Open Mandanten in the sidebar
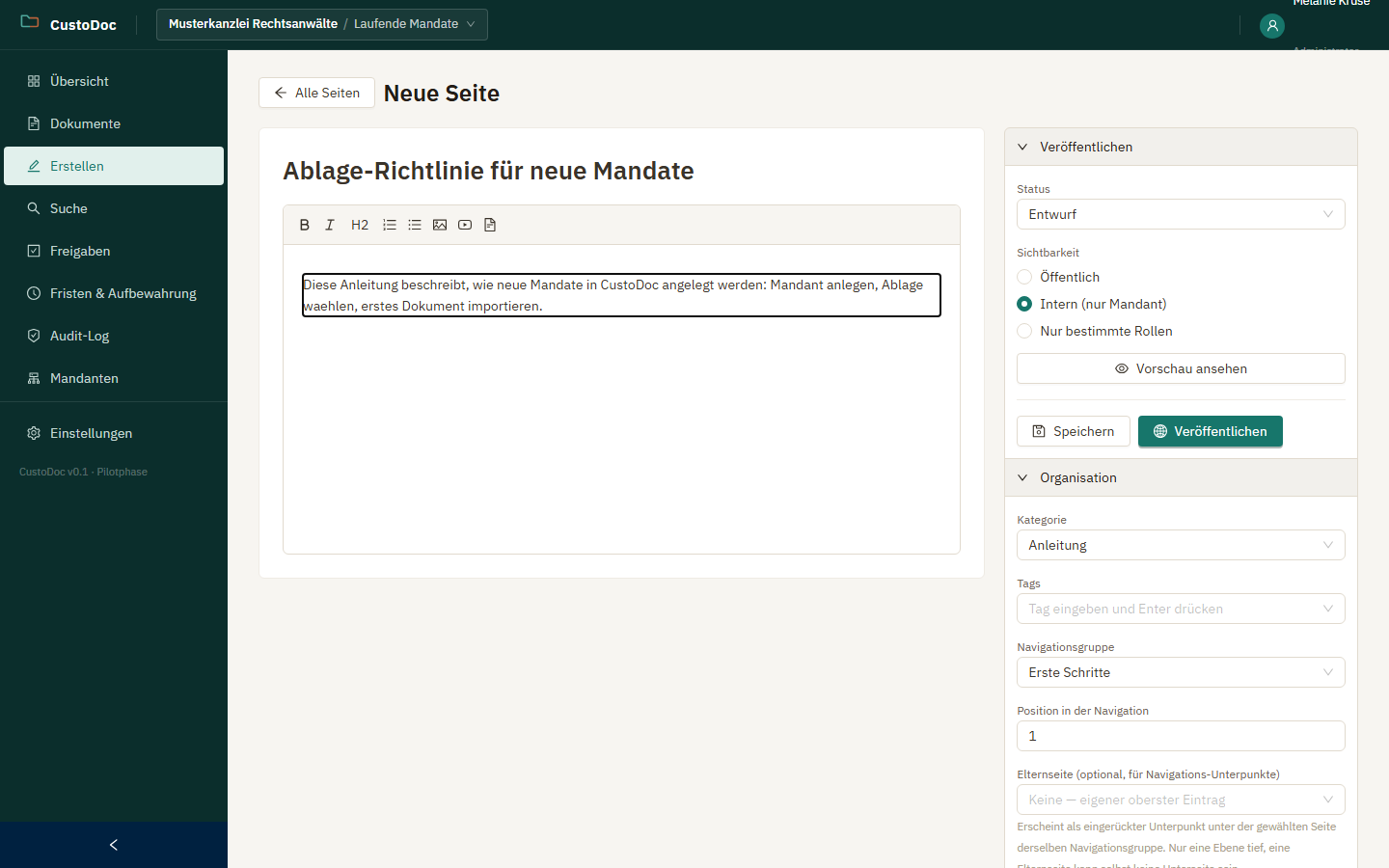 point(114,378)
